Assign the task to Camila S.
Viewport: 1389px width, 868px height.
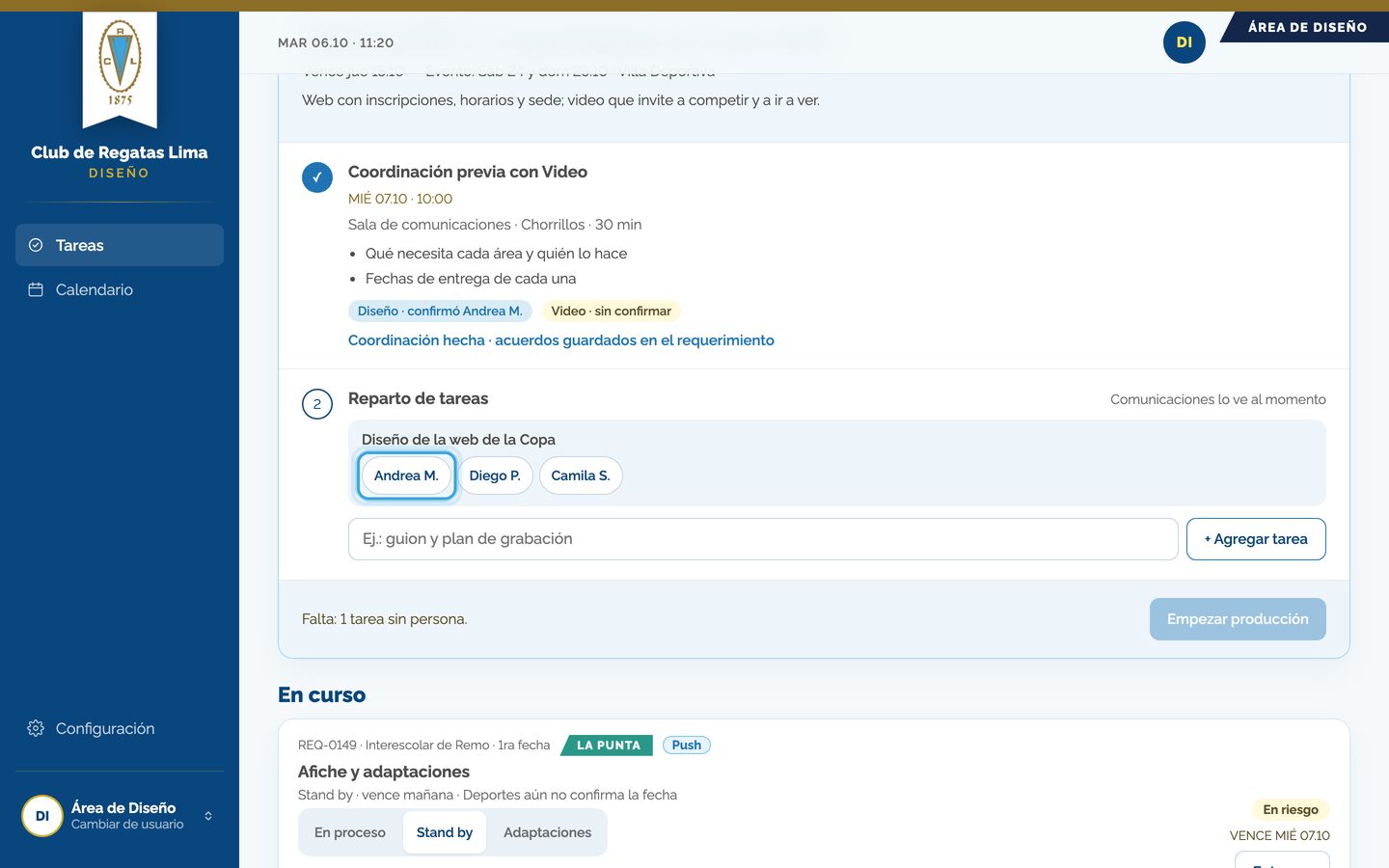click(581, 475)
